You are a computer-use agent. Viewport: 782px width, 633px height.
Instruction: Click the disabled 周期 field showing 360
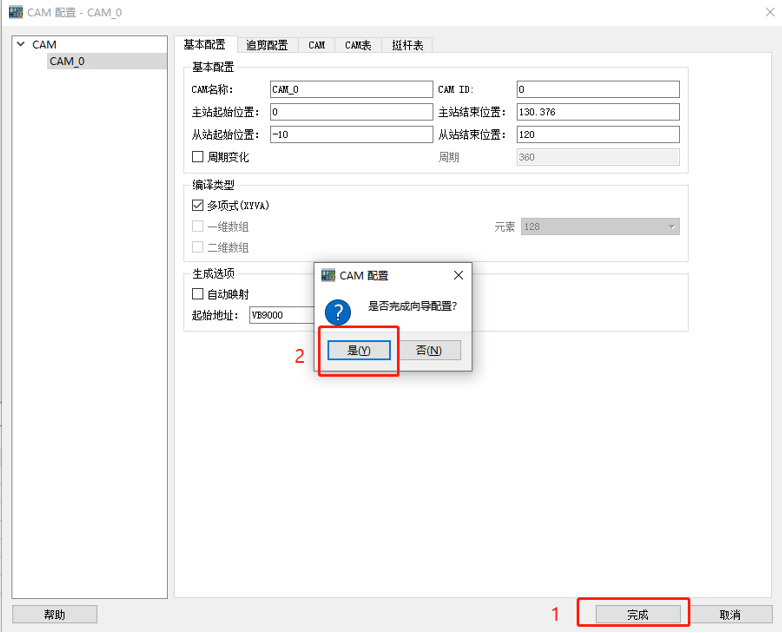(x=598, y=157)
